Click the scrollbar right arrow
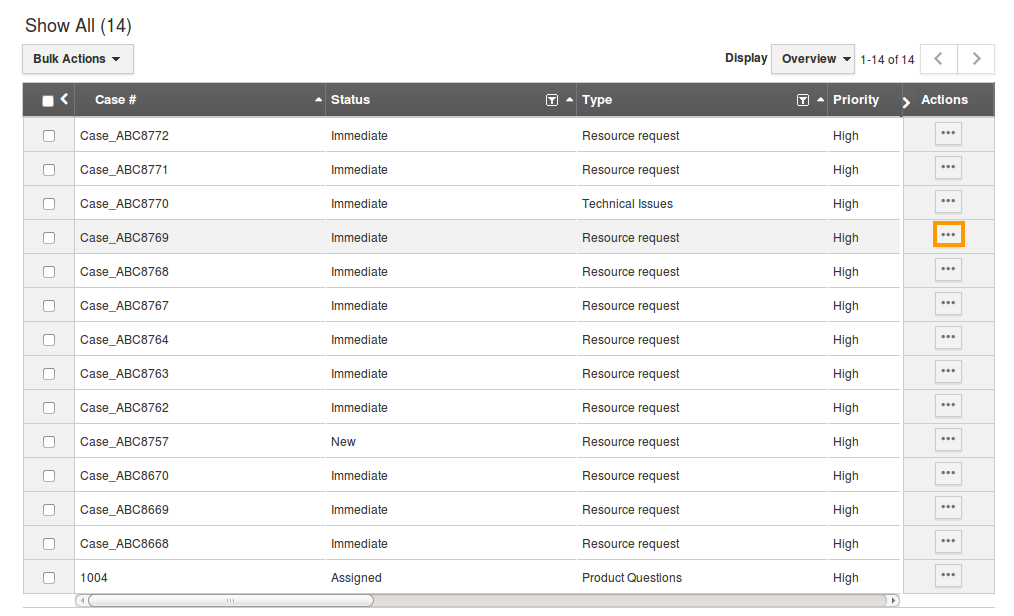 click(x=893, y=601)
